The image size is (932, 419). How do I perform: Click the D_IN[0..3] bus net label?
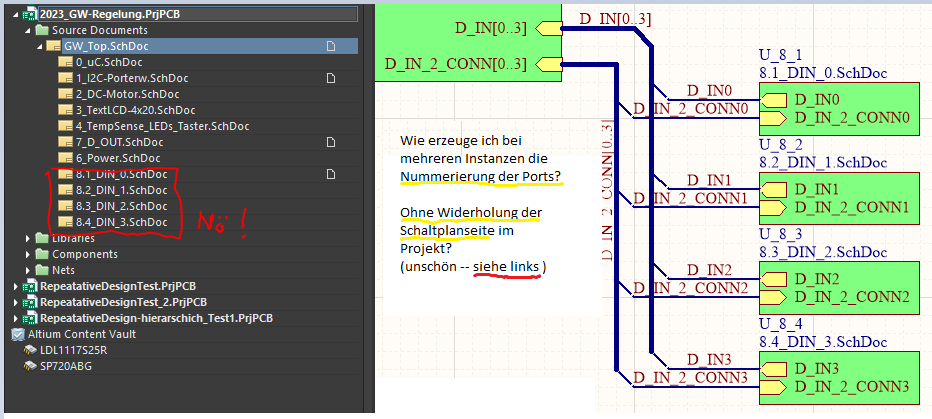615,20
